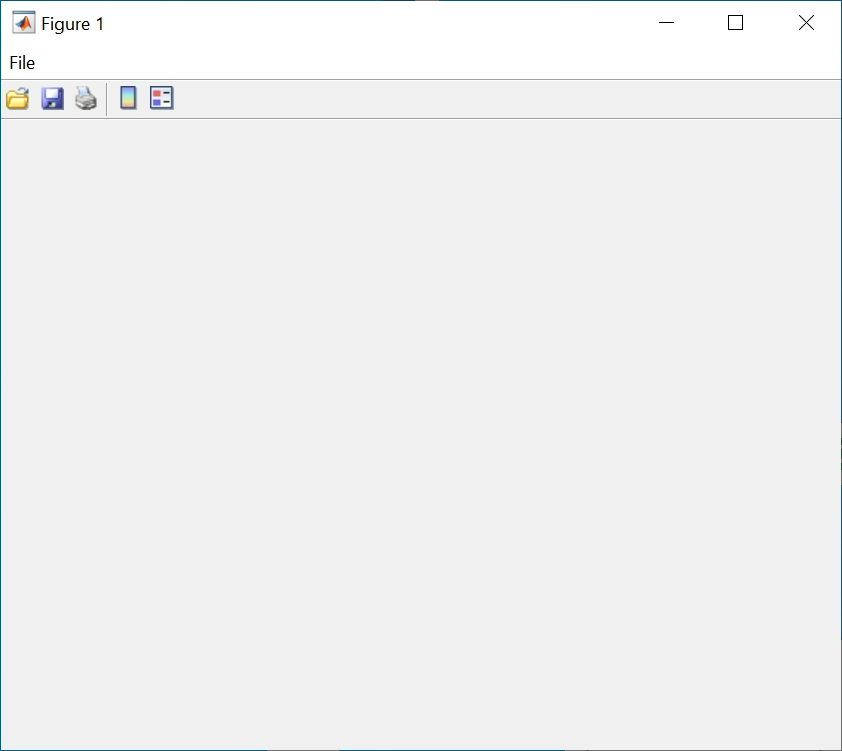Click File in the menu bar
Image resolution: width=842 pixels, height=751 pixels.
click(x=21, y=62)
